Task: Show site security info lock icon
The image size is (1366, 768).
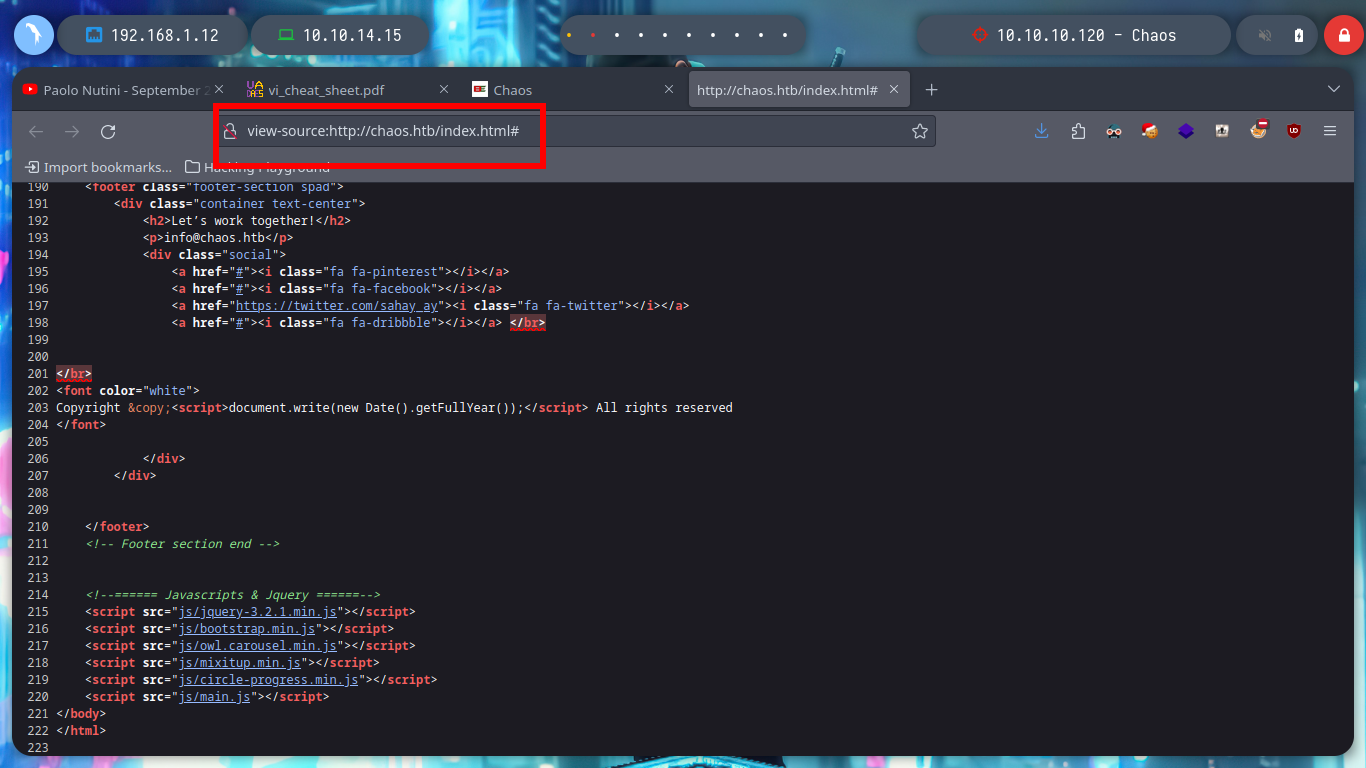Action: [229, 131]
